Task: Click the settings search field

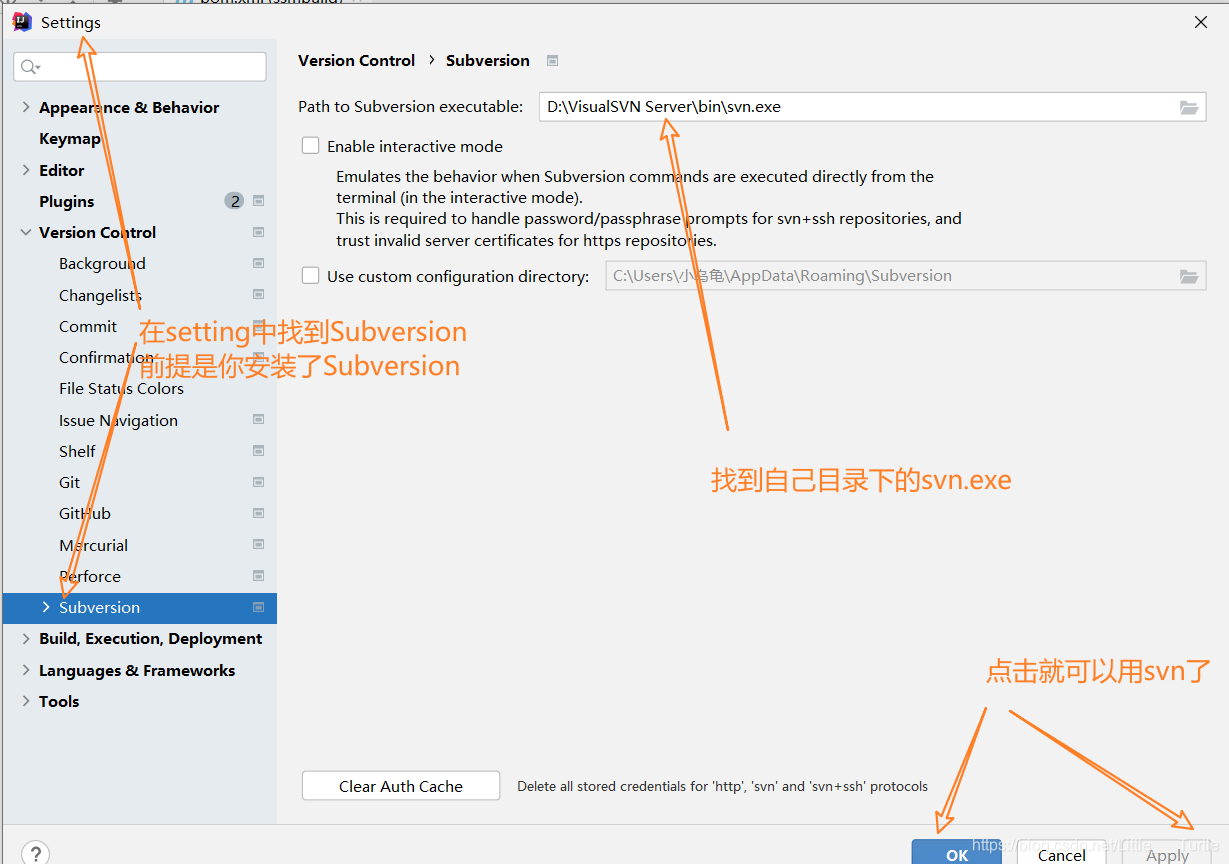Action: pyautogui.click(x=140, y=67)
